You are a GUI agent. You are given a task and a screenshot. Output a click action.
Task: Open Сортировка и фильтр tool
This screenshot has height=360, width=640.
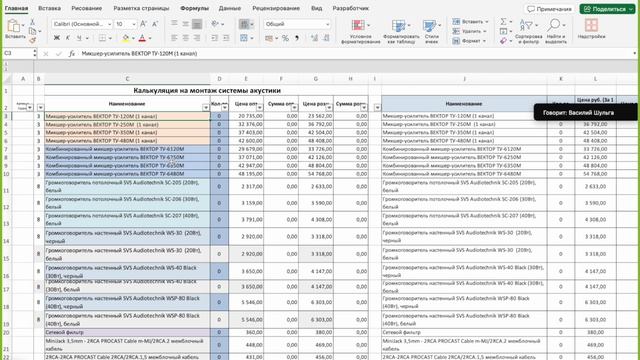pyautogui.click(x=528, y=31)
